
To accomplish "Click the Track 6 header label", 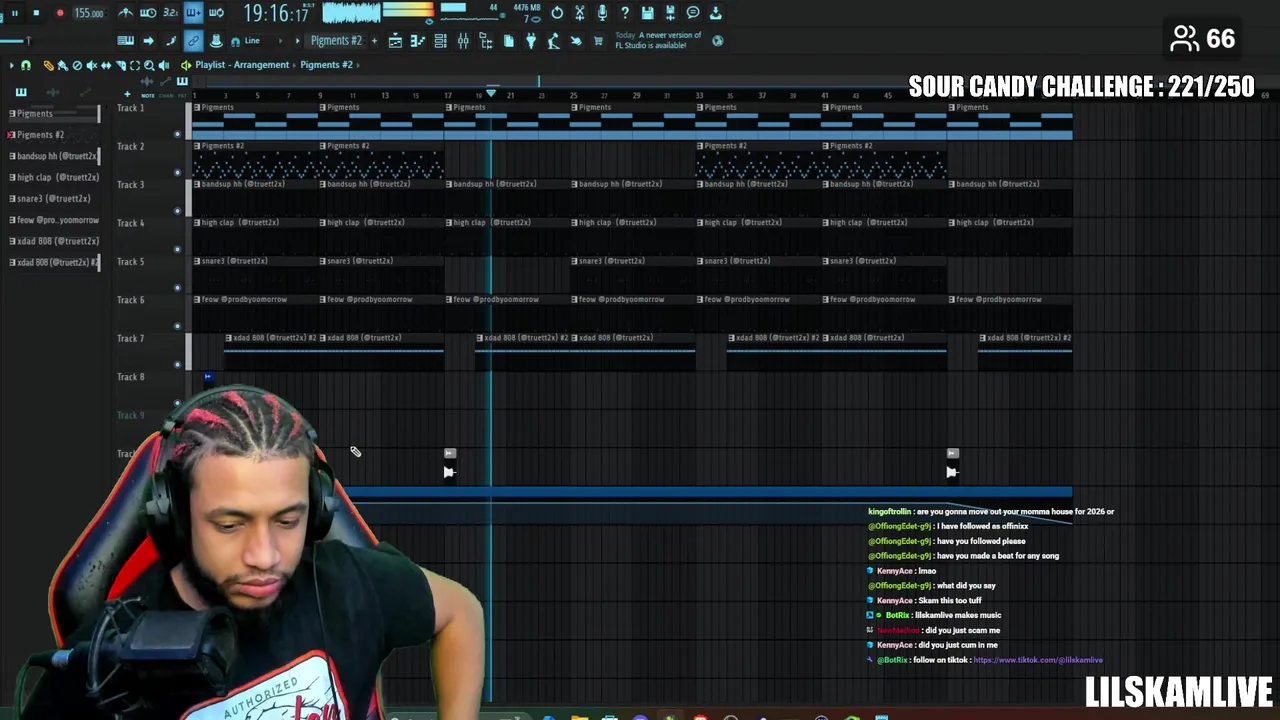I will (131, 300).
